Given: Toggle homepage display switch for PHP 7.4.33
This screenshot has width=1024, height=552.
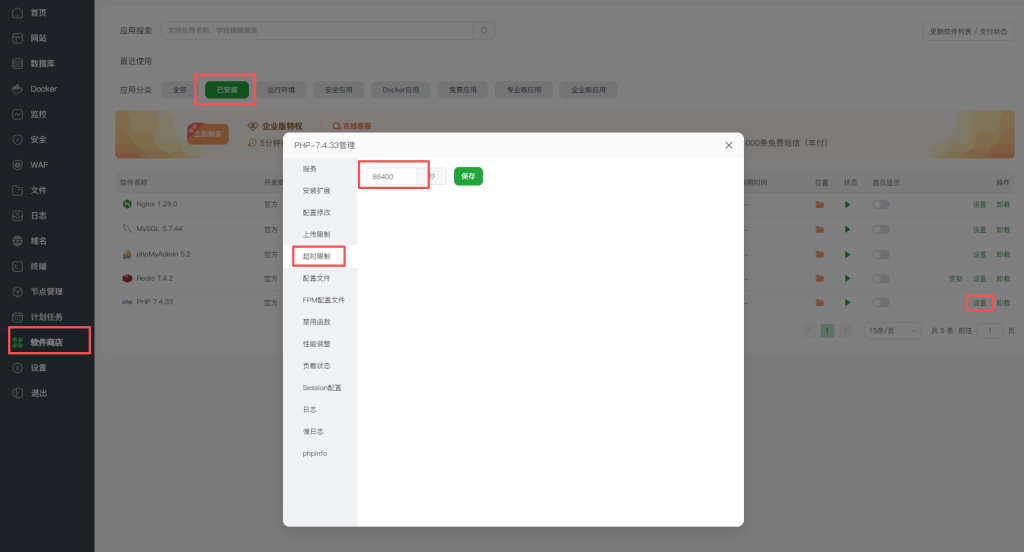Looking at the screenshot, I should [x=880, y=302].
